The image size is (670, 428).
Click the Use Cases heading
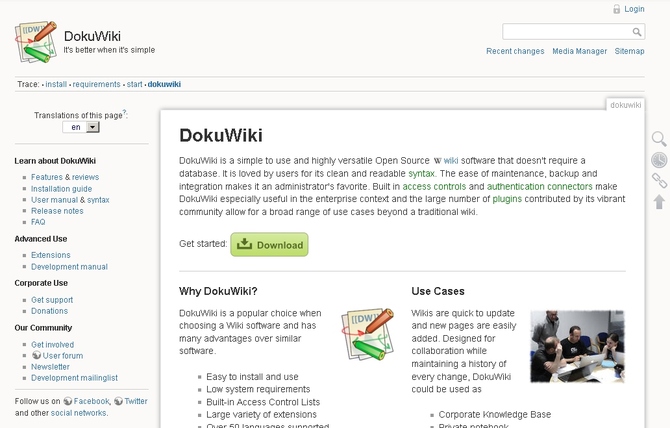point(438,291)
